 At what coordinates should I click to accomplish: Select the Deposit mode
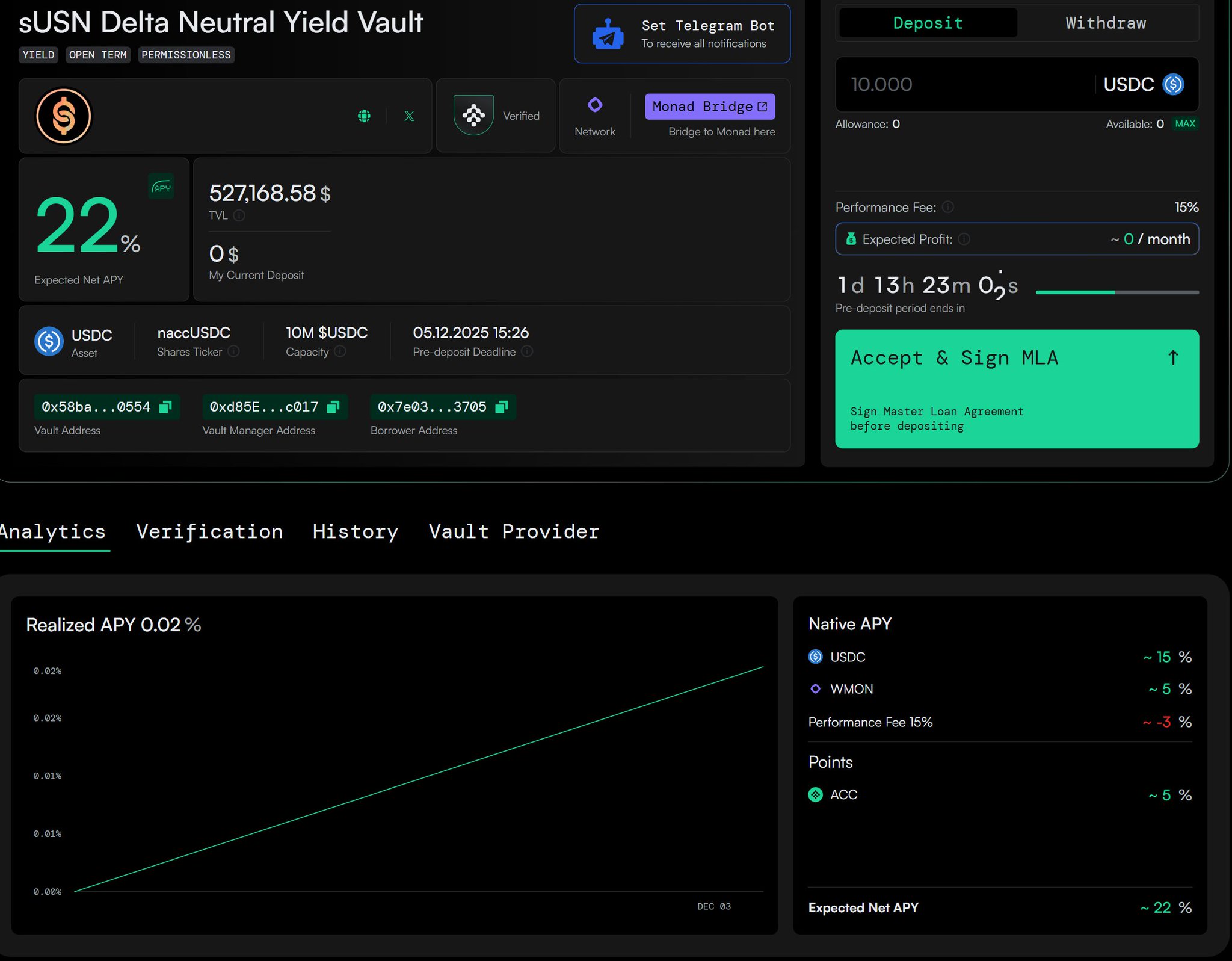coord(928,23)
